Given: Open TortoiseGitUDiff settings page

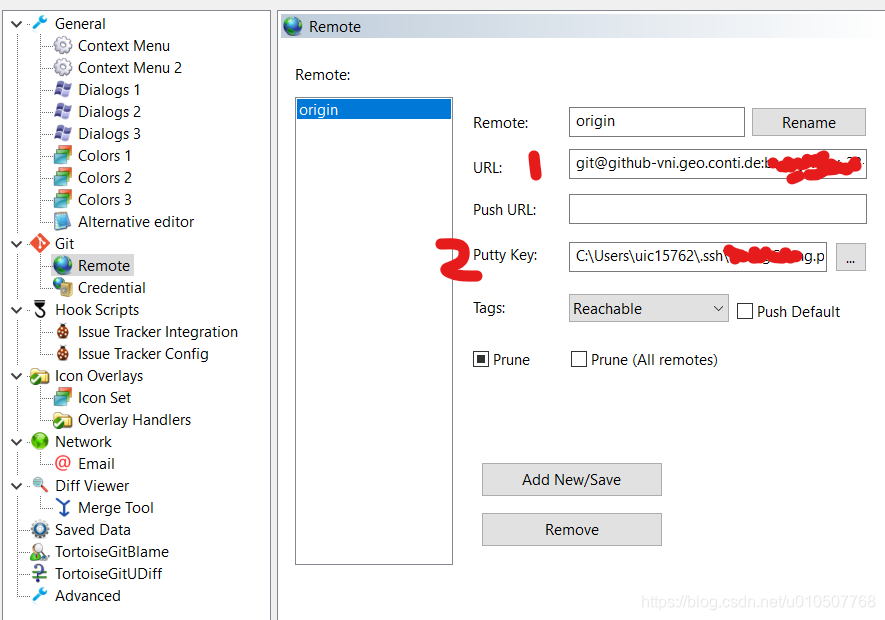Looking at the screenshot, I should point(108,574).
